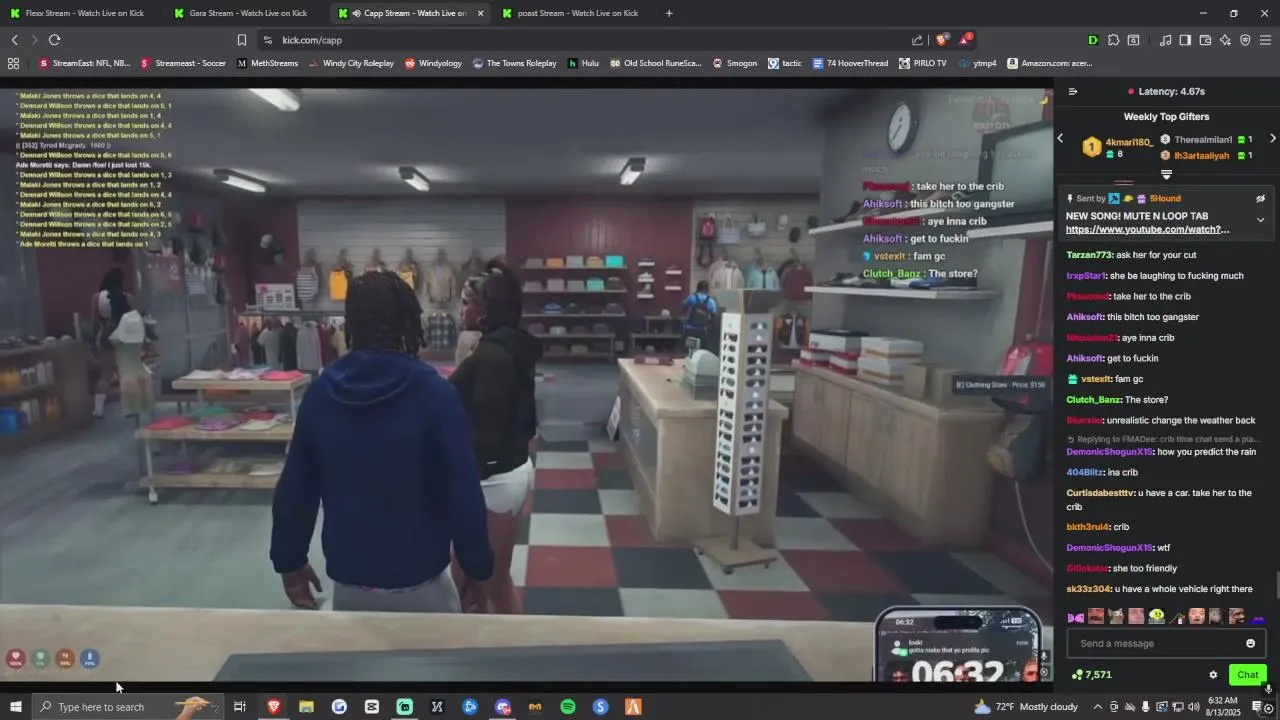The height and width of the screenshot is (720, 1280).
Task: Click the address bar showing kick.com/capp
Action: (x=590, y=40)
